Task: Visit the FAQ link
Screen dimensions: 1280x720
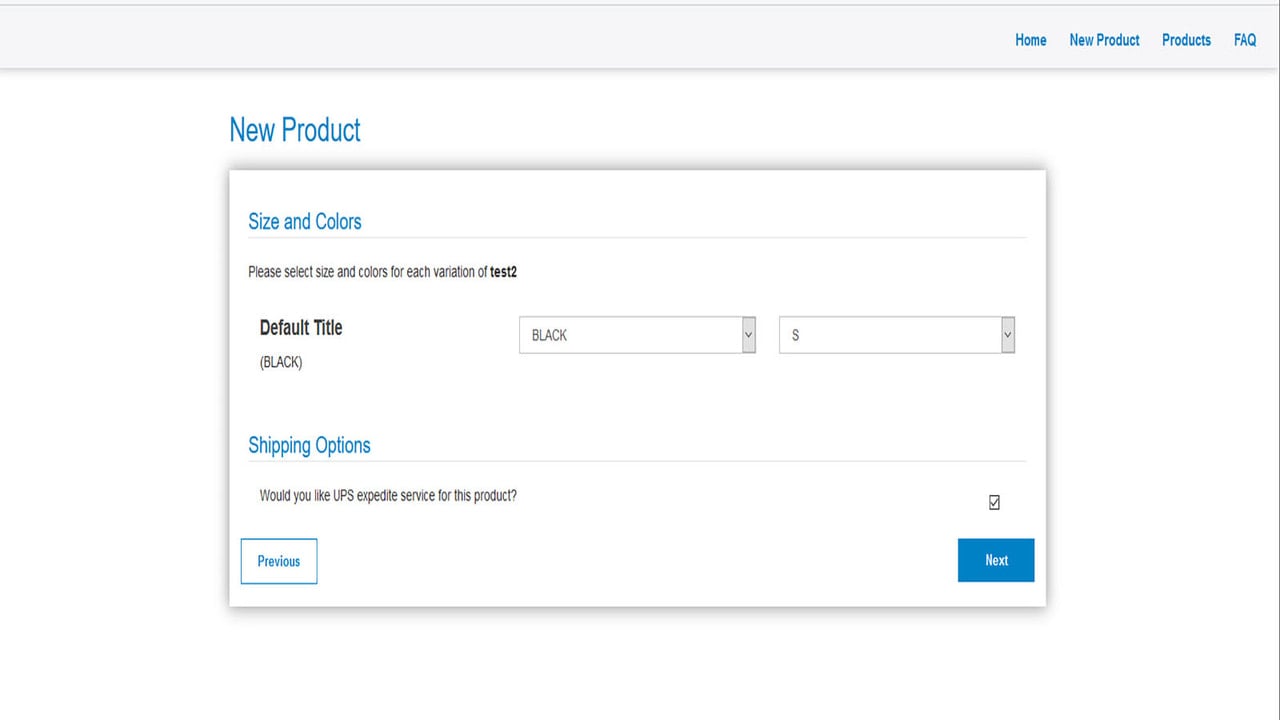Action: tap(1244, 40)
